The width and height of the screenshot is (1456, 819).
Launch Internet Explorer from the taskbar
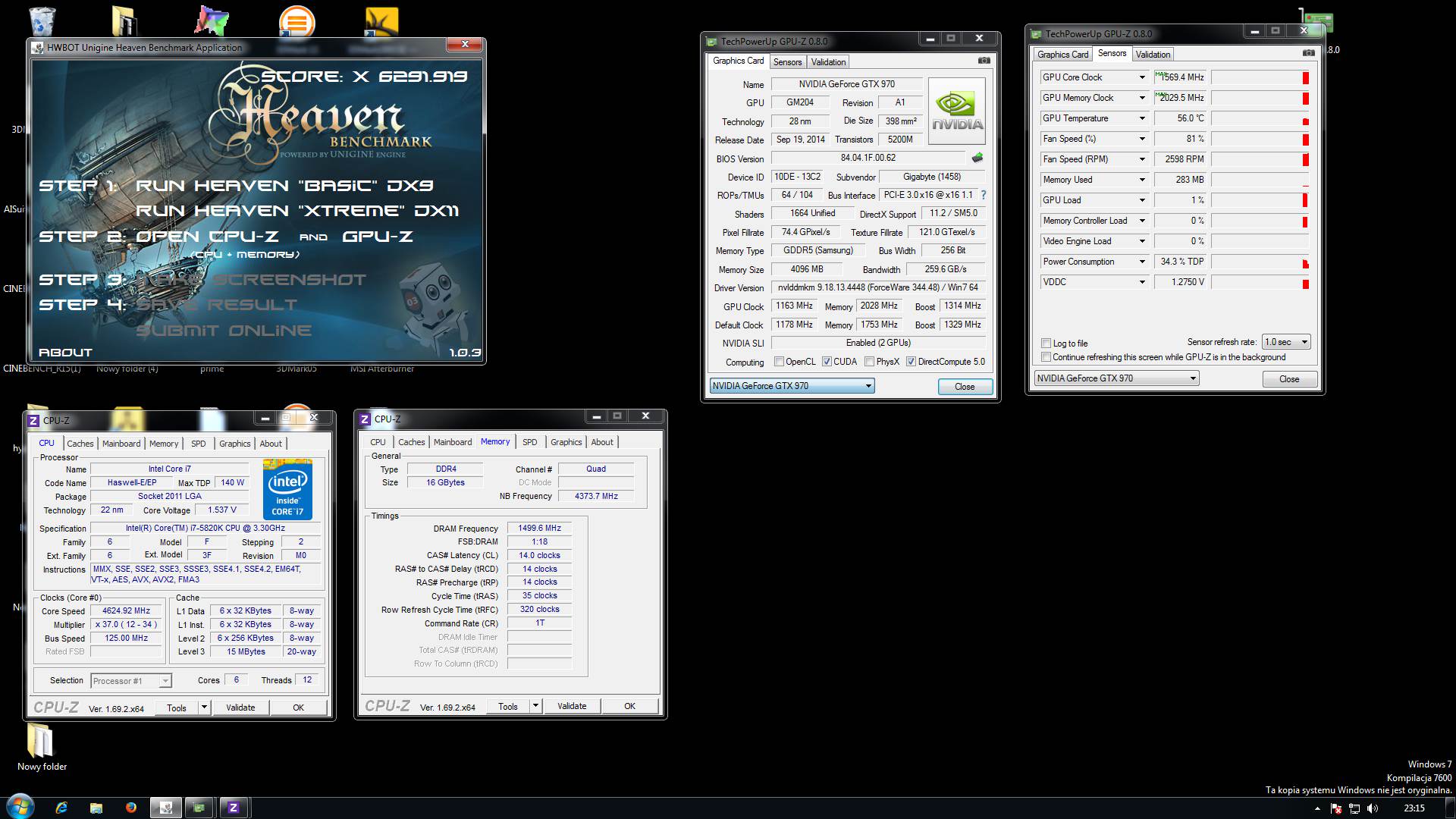pos(61,808)
